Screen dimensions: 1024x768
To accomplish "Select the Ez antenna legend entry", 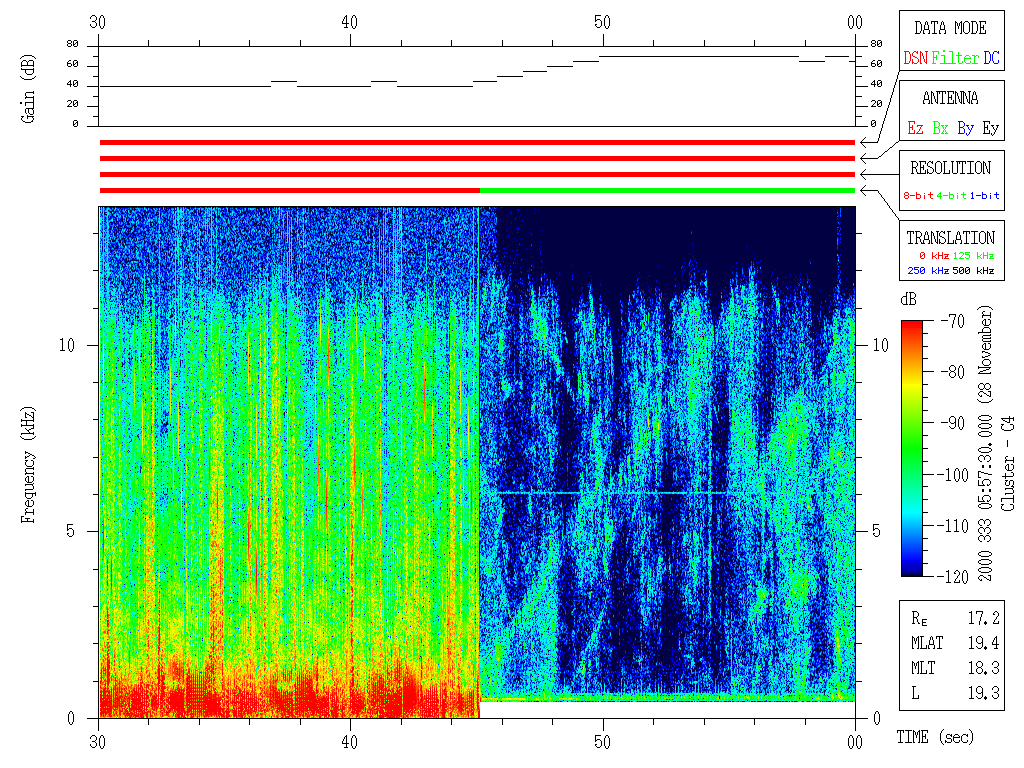I will [915, 129].
